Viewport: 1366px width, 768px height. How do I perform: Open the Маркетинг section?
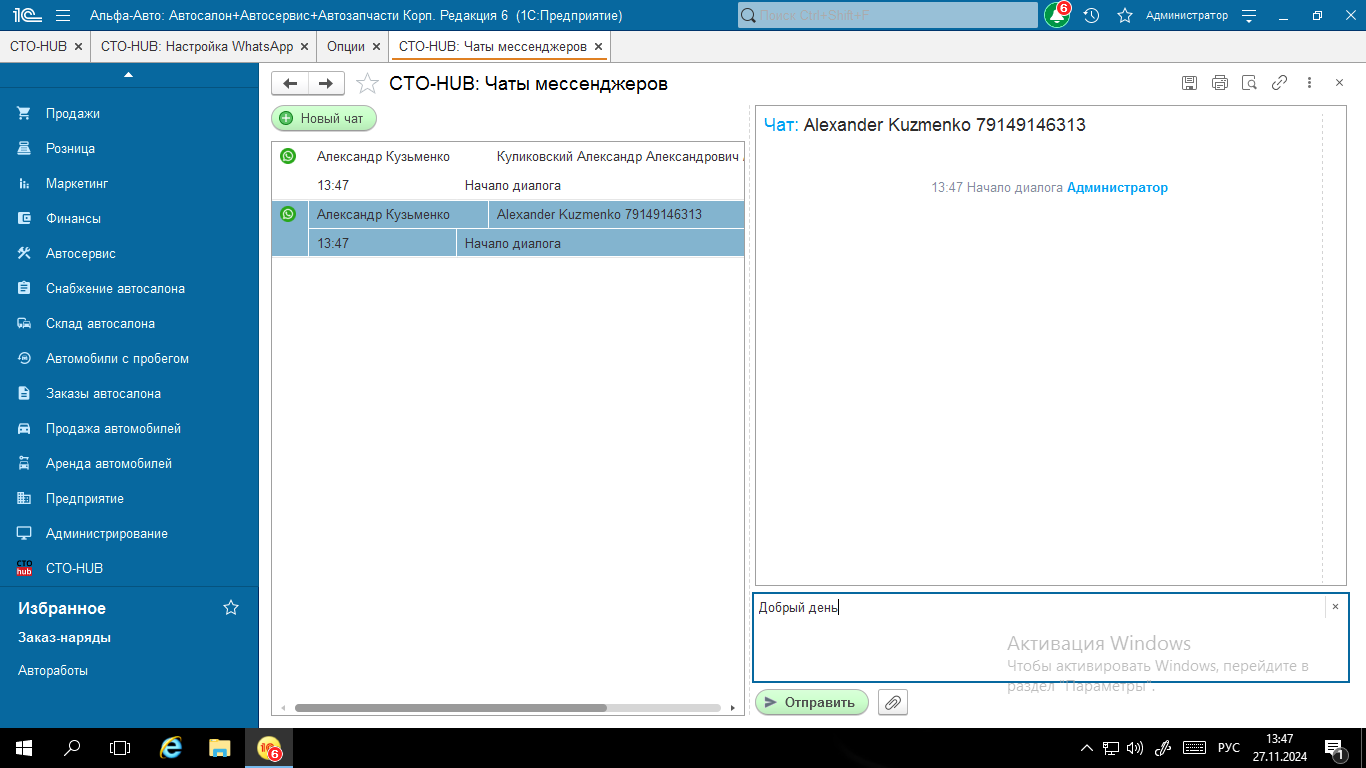tap(129, 184)
